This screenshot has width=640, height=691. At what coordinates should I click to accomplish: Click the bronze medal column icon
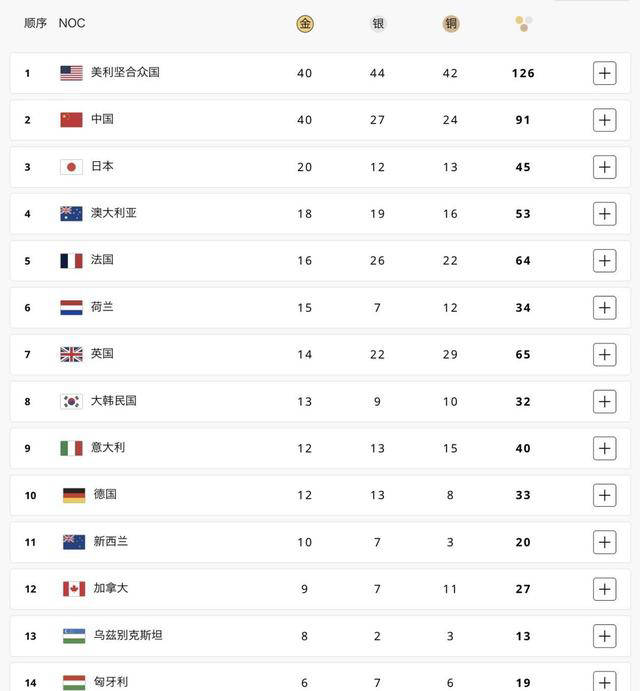(451, 23)
